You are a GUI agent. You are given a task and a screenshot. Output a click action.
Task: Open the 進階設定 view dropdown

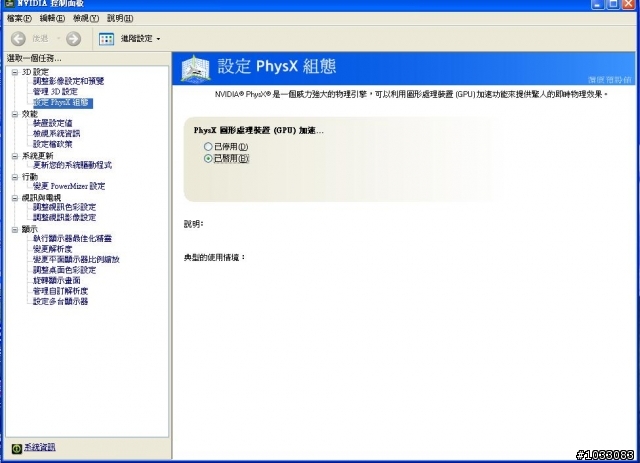[140, 39]
